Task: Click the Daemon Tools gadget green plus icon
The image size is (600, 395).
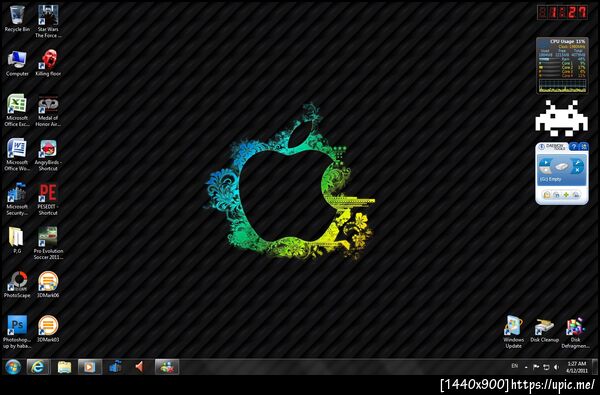Action: pos(566,195)
